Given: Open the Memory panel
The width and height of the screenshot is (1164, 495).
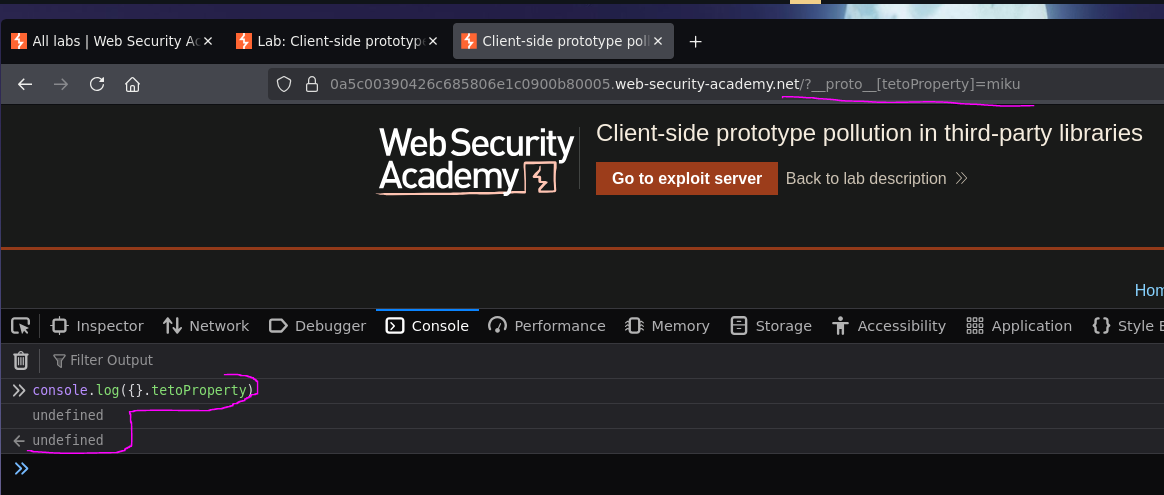Looking at the screenshot, I should (x=667, y=326).
